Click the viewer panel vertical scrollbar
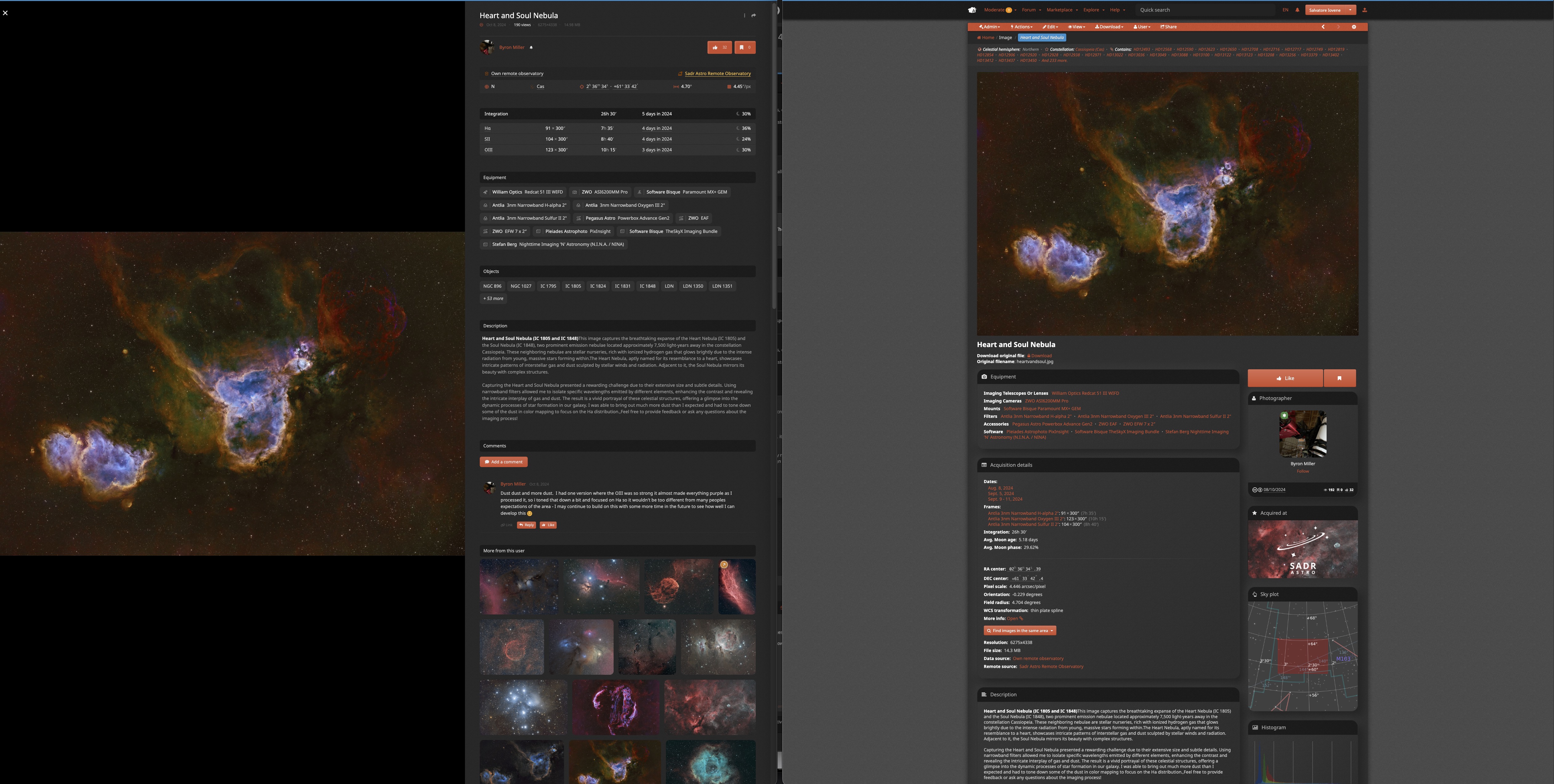This screenshot has height=784, width=1554. 774,157
